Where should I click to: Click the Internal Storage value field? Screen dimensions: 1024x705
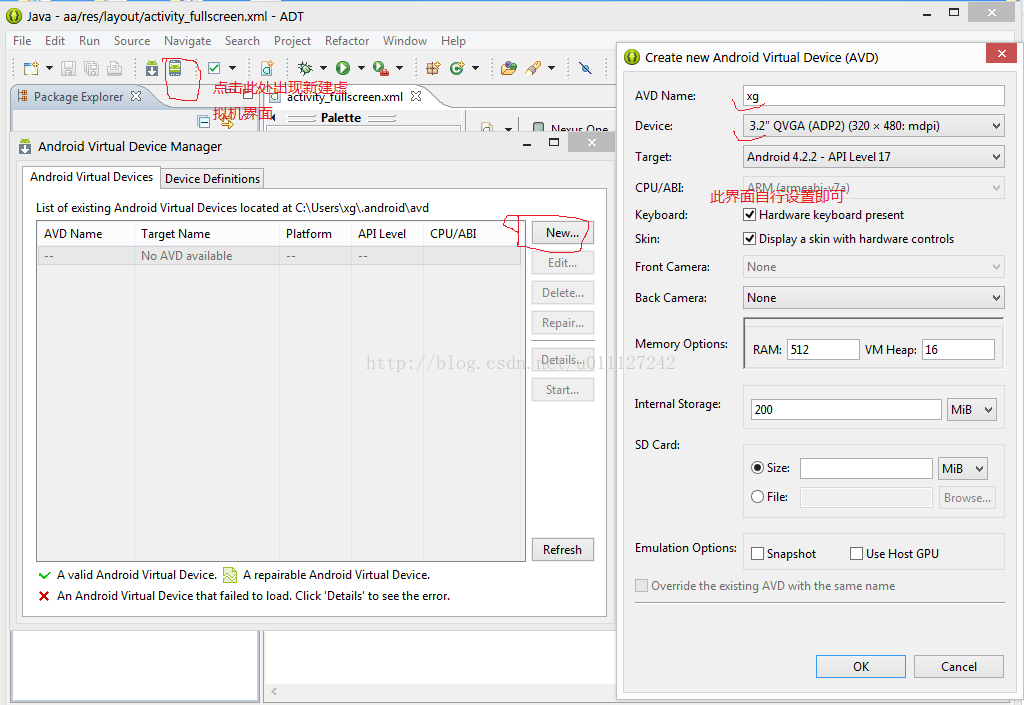pos(846,409)
